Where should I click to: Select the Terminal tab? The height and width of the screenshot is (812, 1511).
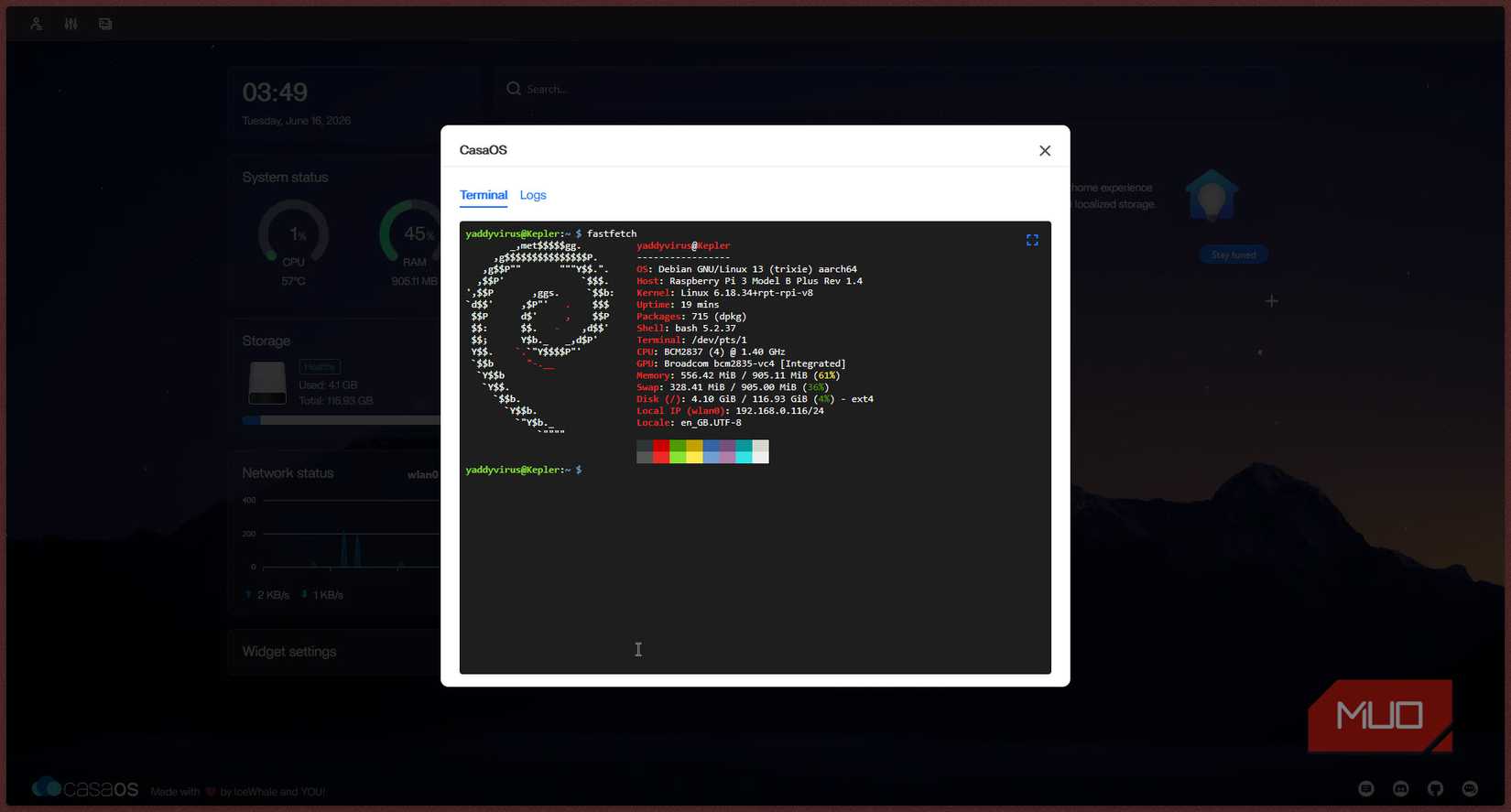(484, 195)
